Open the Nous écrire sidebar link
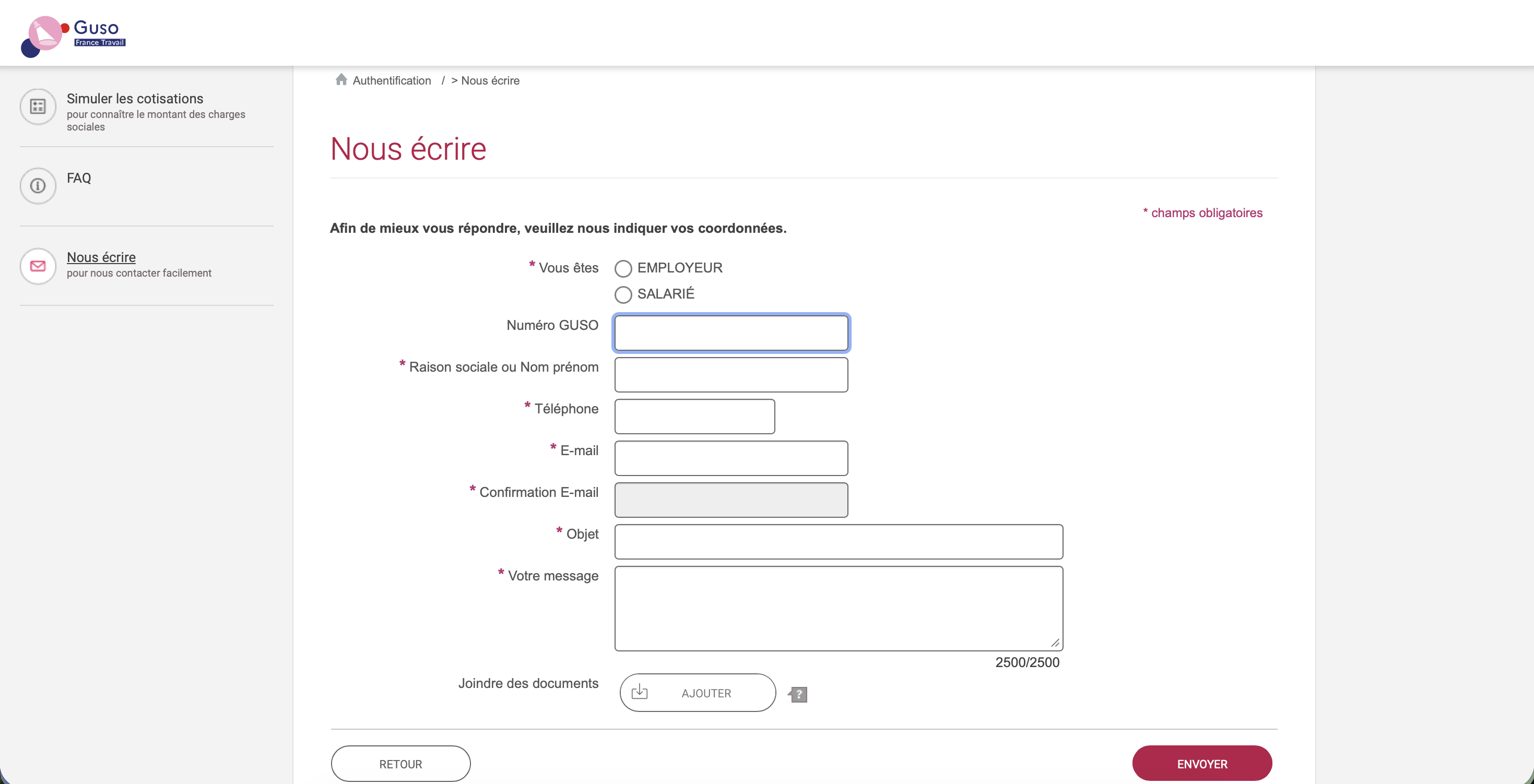This screenshot has width=1534, height=784. click(x=101, y=257)
